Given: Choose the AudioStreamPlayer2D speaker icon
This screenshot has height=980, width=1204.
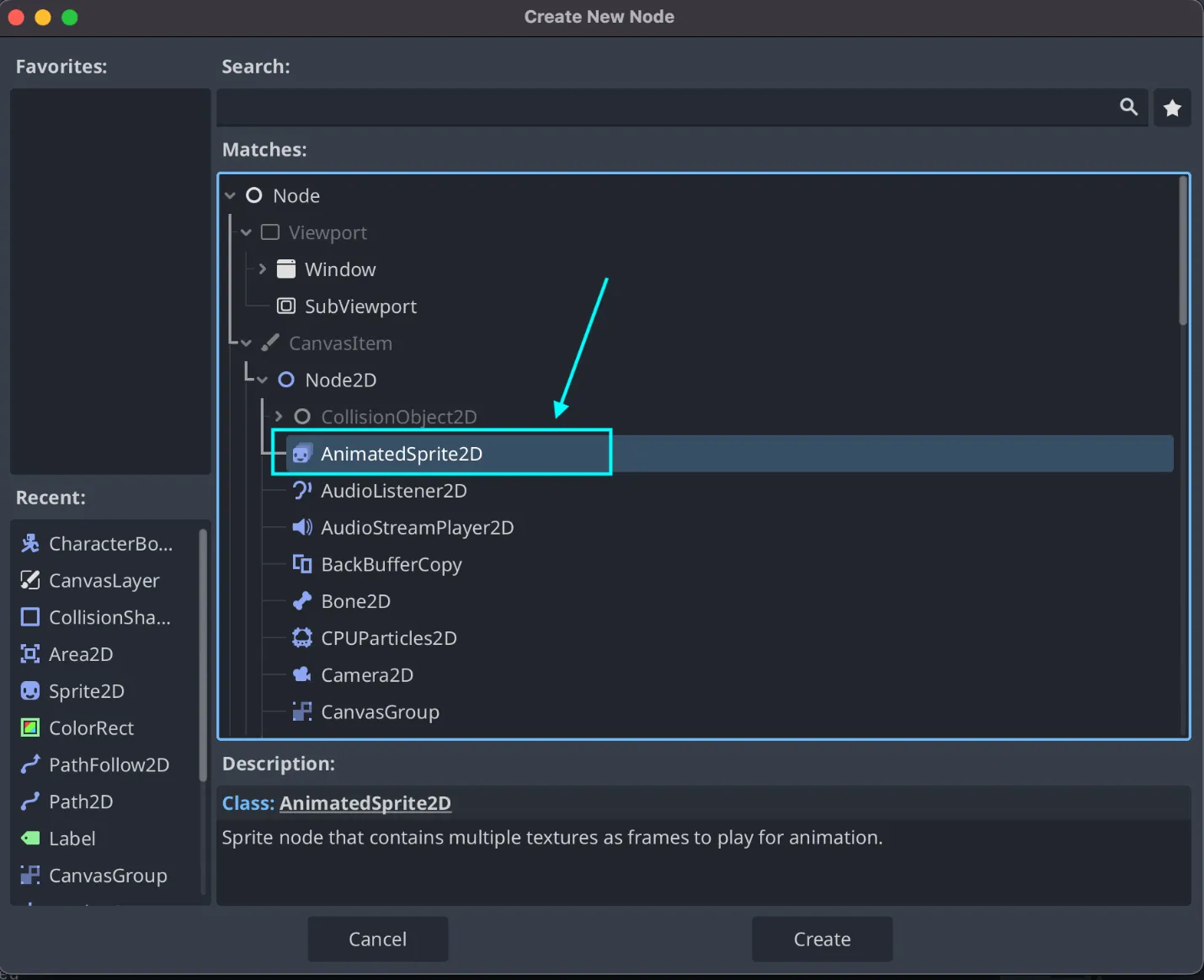Looking at the screenshot, I should click(x=301, y=527).
